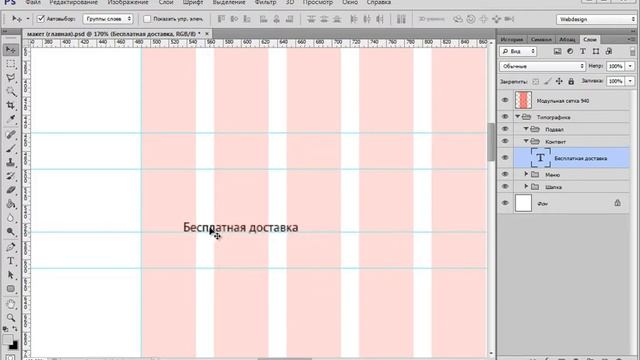Open the fill (Заливка) slider arrow
This screenshot has width=640, height=360.
click(631, 81)
